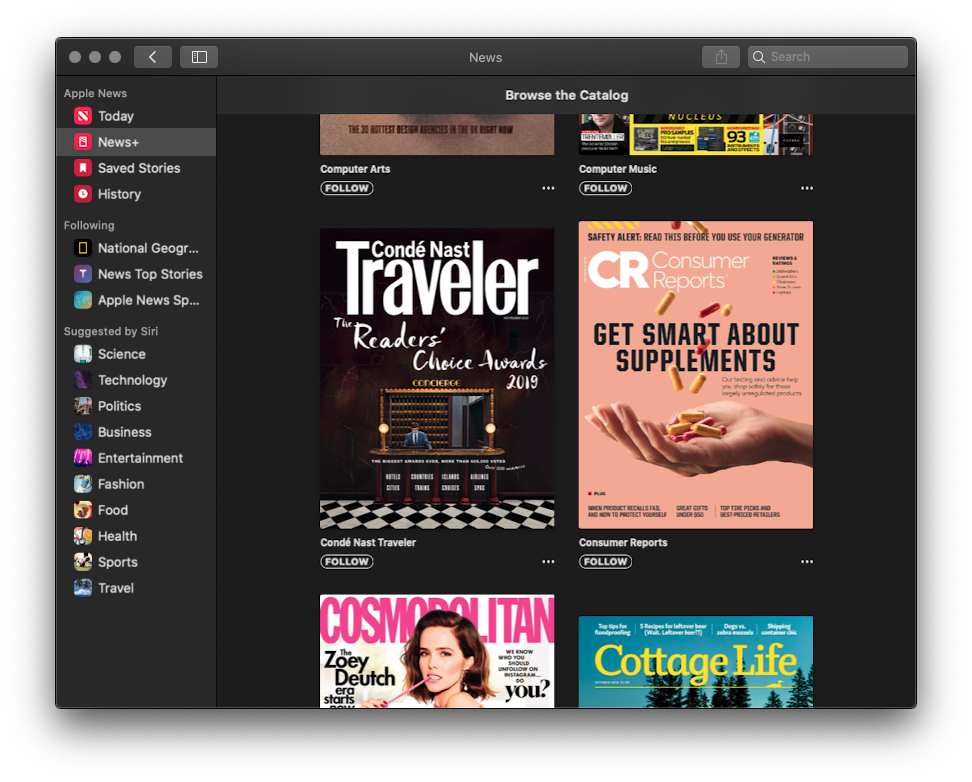Follow Consumer Reports
The width and height of the screenshot is (972, 782).
click(x=605, y=562)
